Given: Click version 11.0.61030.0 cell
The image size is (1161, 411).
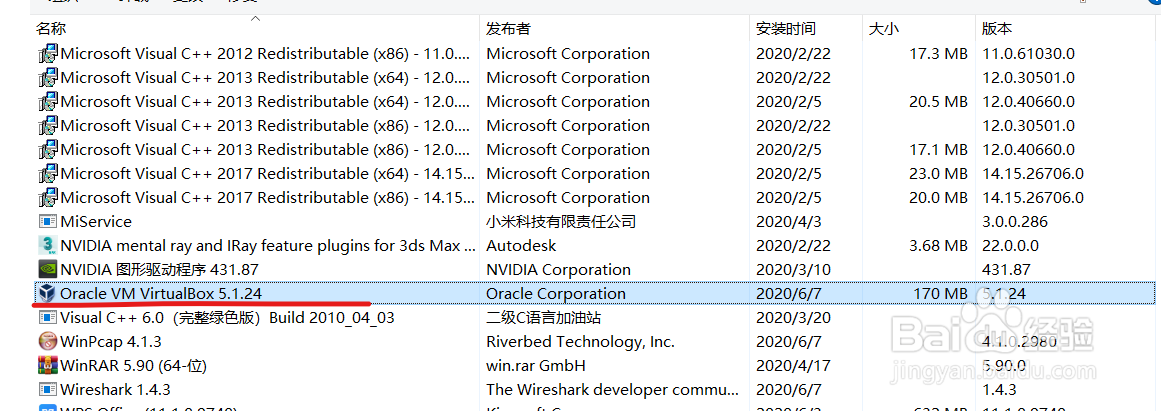Looking at the screenshot, I should click(x=1028, y=54).
